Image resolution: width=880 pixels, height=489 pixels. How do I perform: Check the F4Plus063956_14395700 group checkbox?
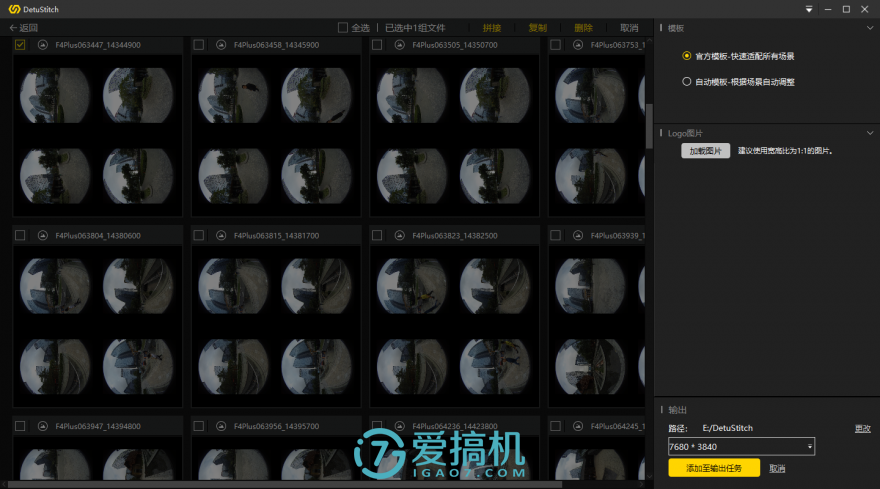click(199, 426)
